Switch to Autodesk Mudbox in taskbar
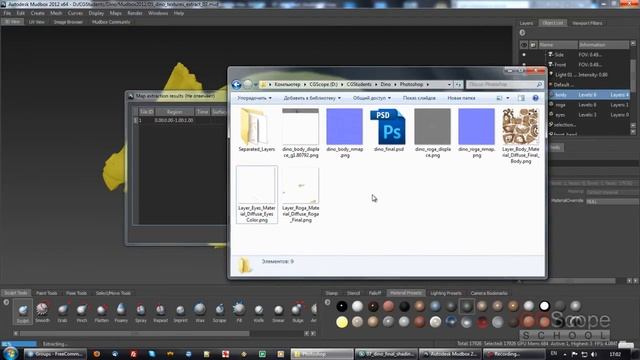 tap(450, 353)
